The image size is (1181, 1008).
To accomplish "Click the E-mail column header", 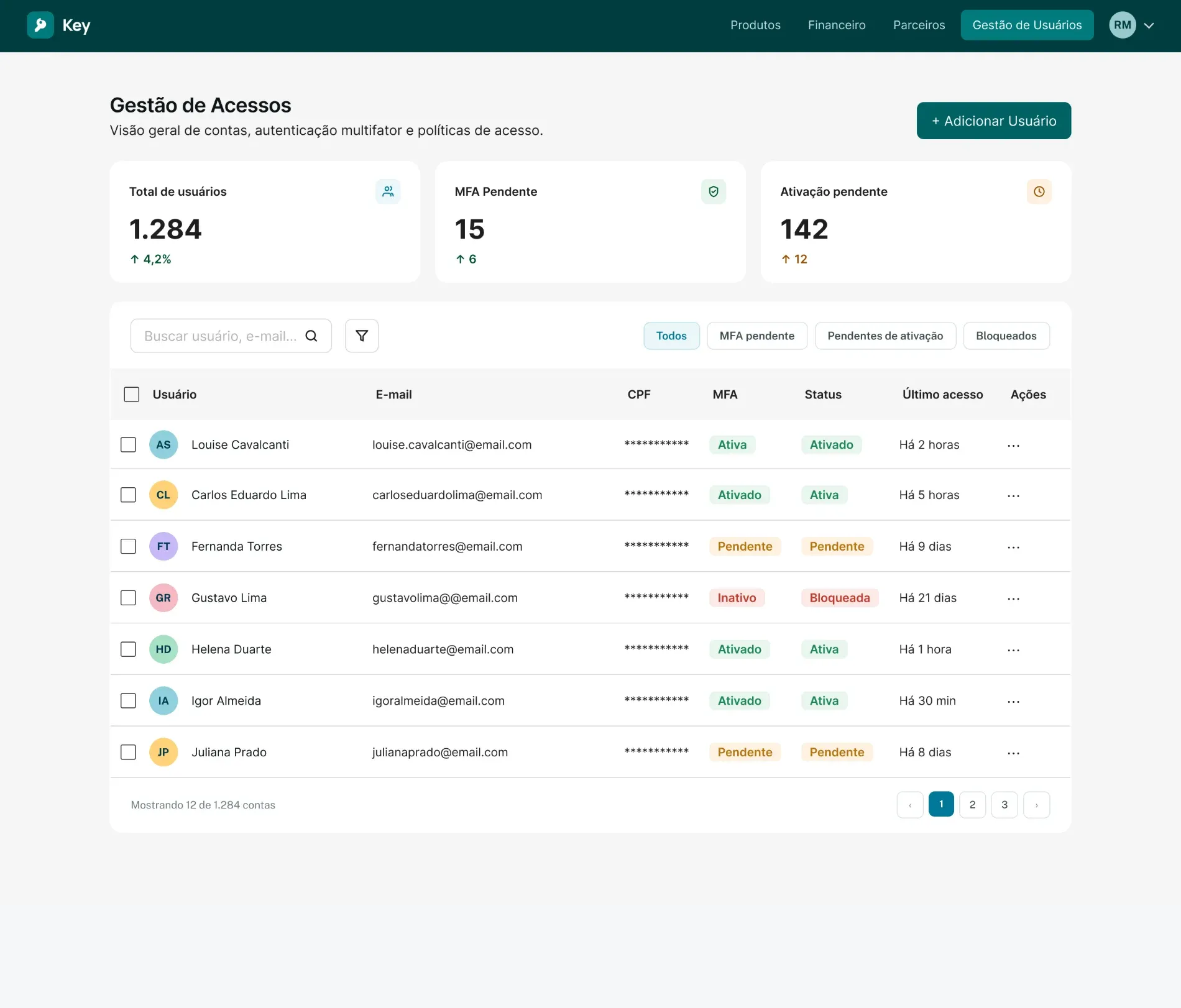I will pos(393,395).
